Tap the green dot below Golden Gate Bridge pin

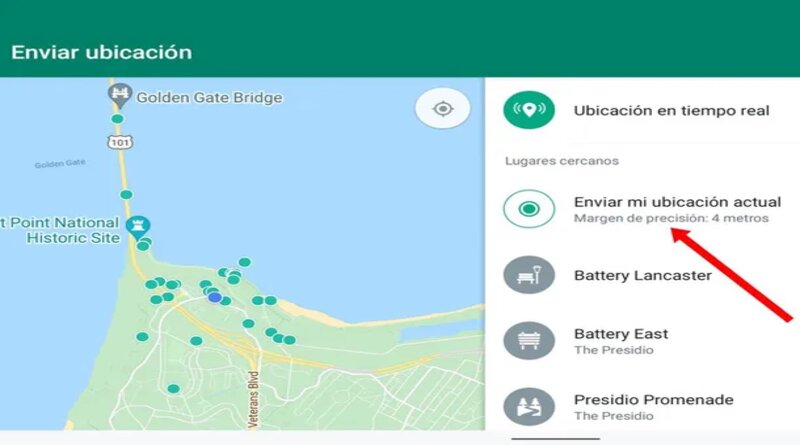tap(117, 119)
